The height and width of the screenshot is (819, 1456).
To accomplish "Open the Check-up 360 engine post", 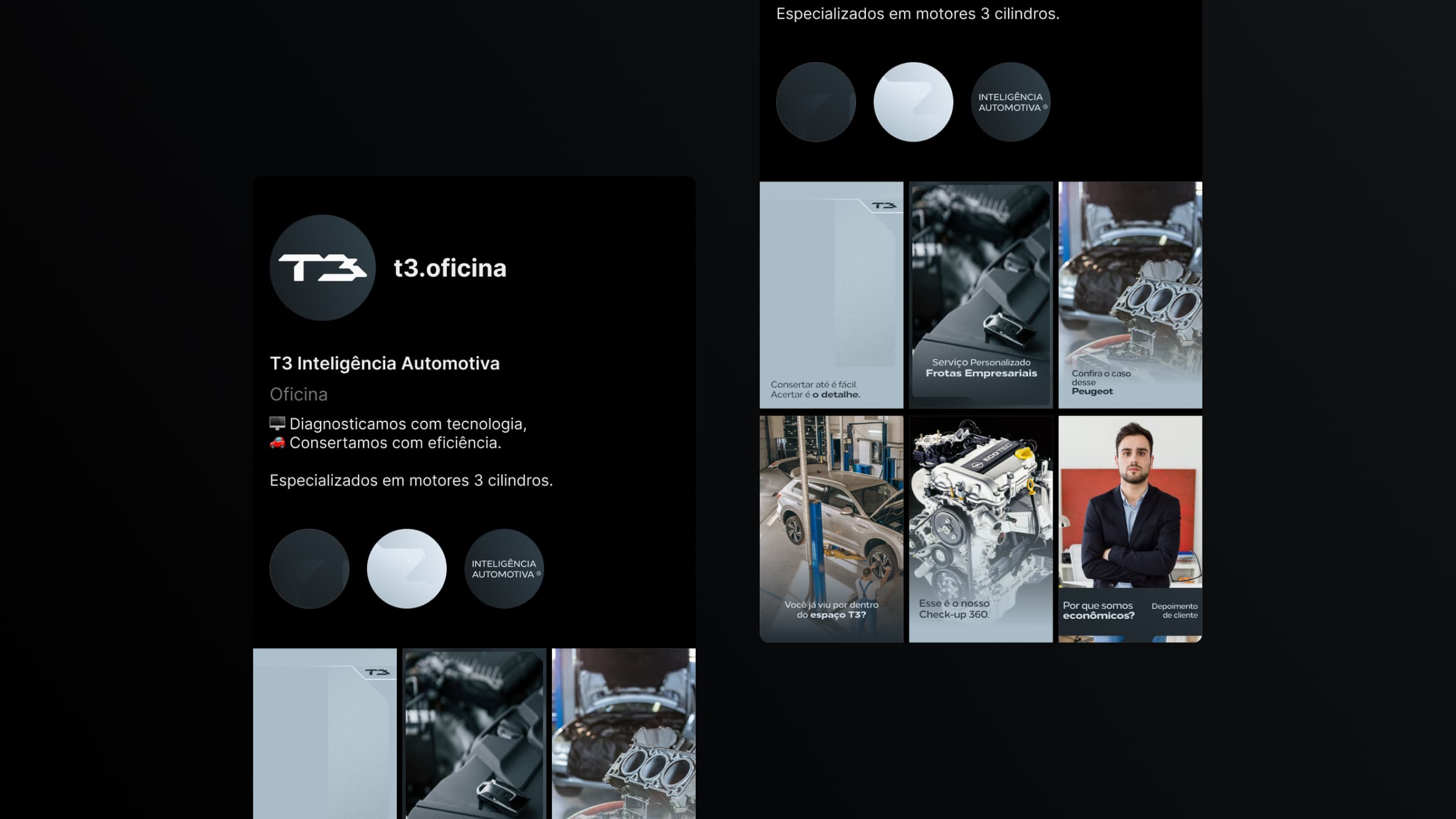I will [x=981, y=529].
